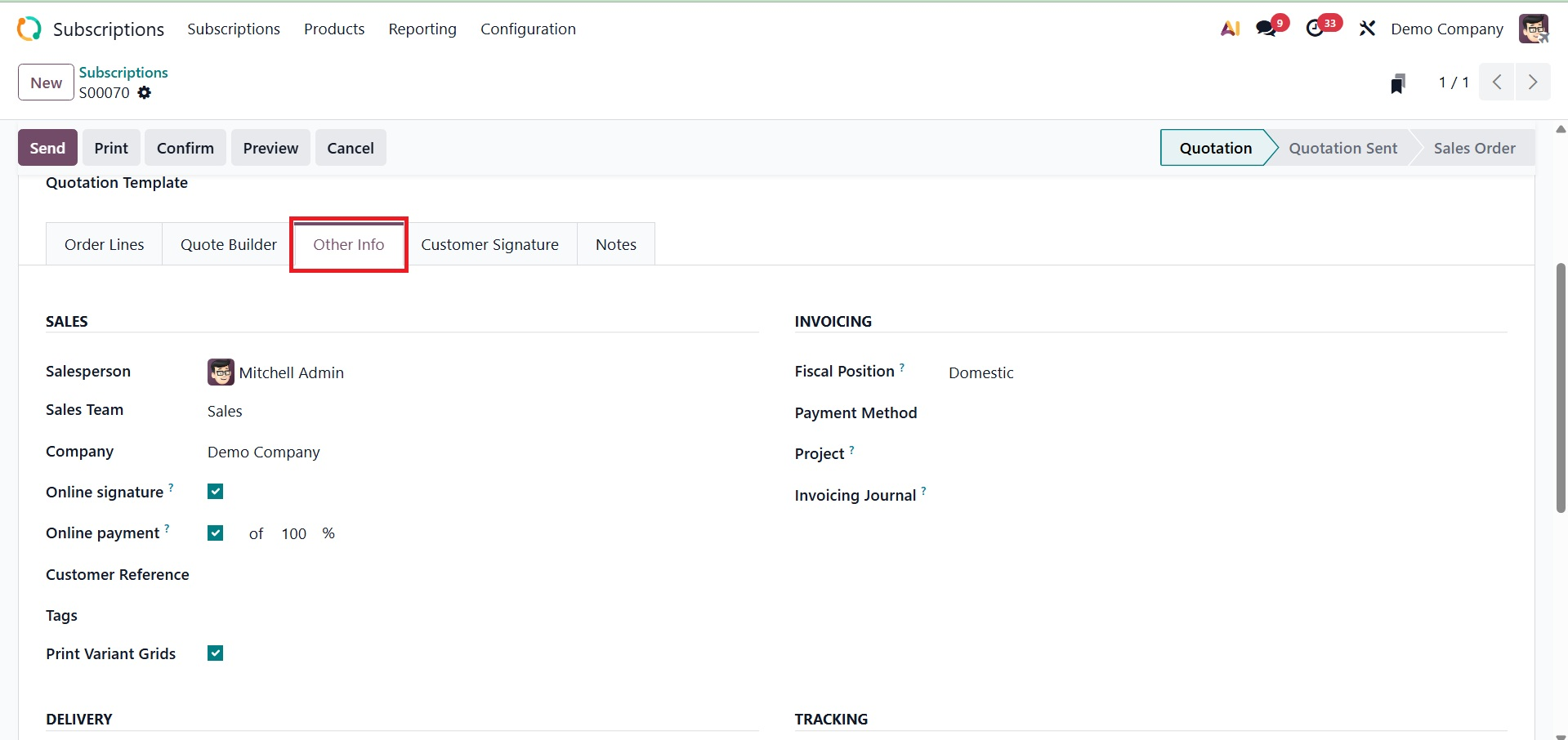Click the Subscriptions app logo icon

pyautogui.click(x=29, y=29)
